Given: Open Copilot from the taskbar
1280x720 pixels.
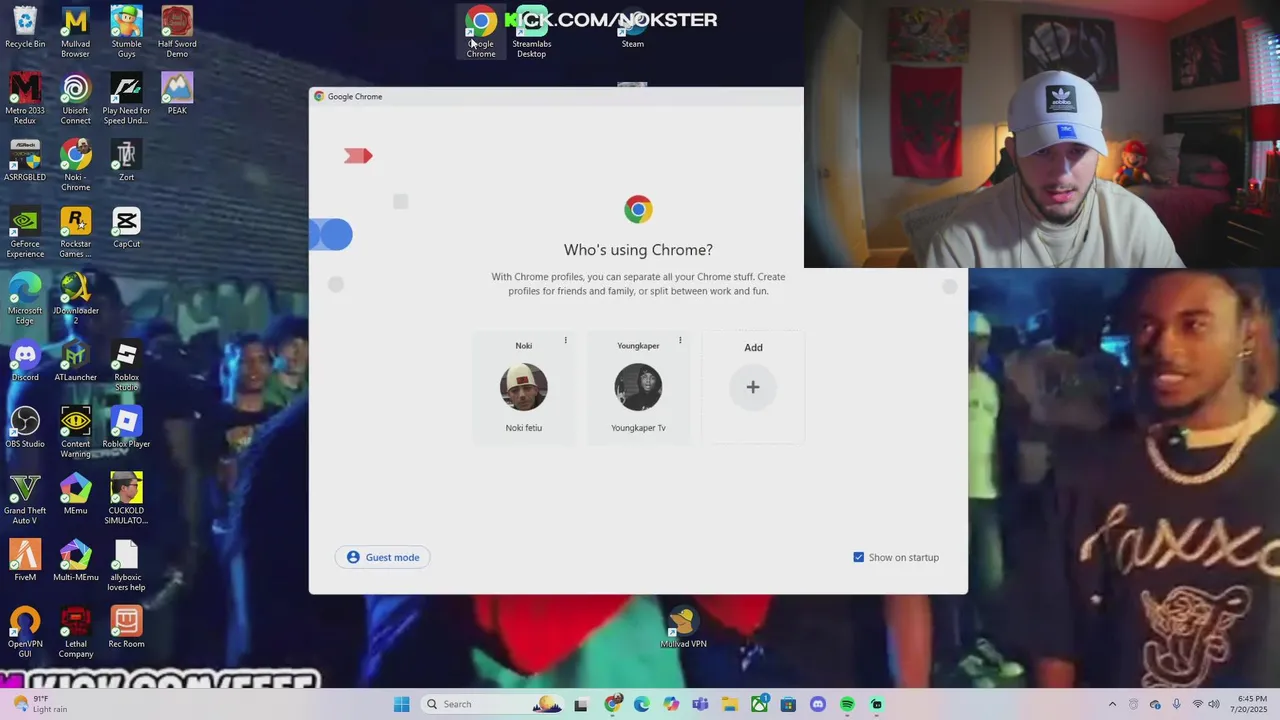Looking at the screenshot, I should (x=671, y=705).
